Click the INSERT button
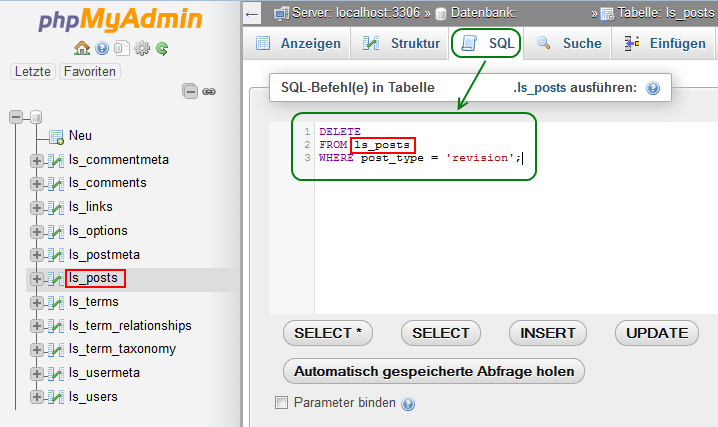 coord(548,333)
